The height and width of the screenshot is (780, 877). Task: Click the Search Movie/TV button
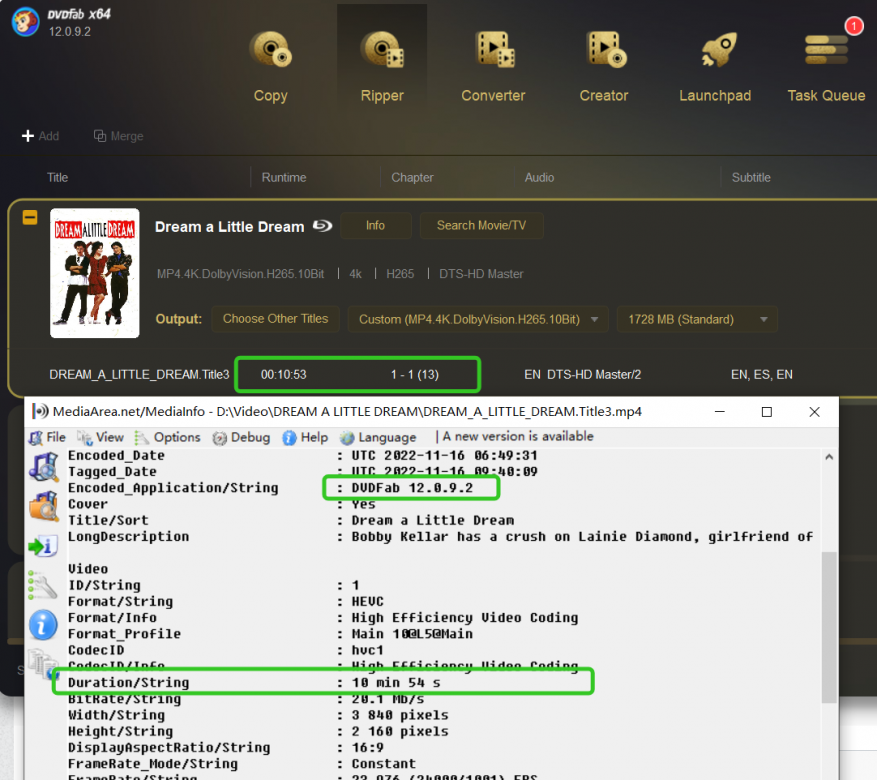(x=481, y=225)
